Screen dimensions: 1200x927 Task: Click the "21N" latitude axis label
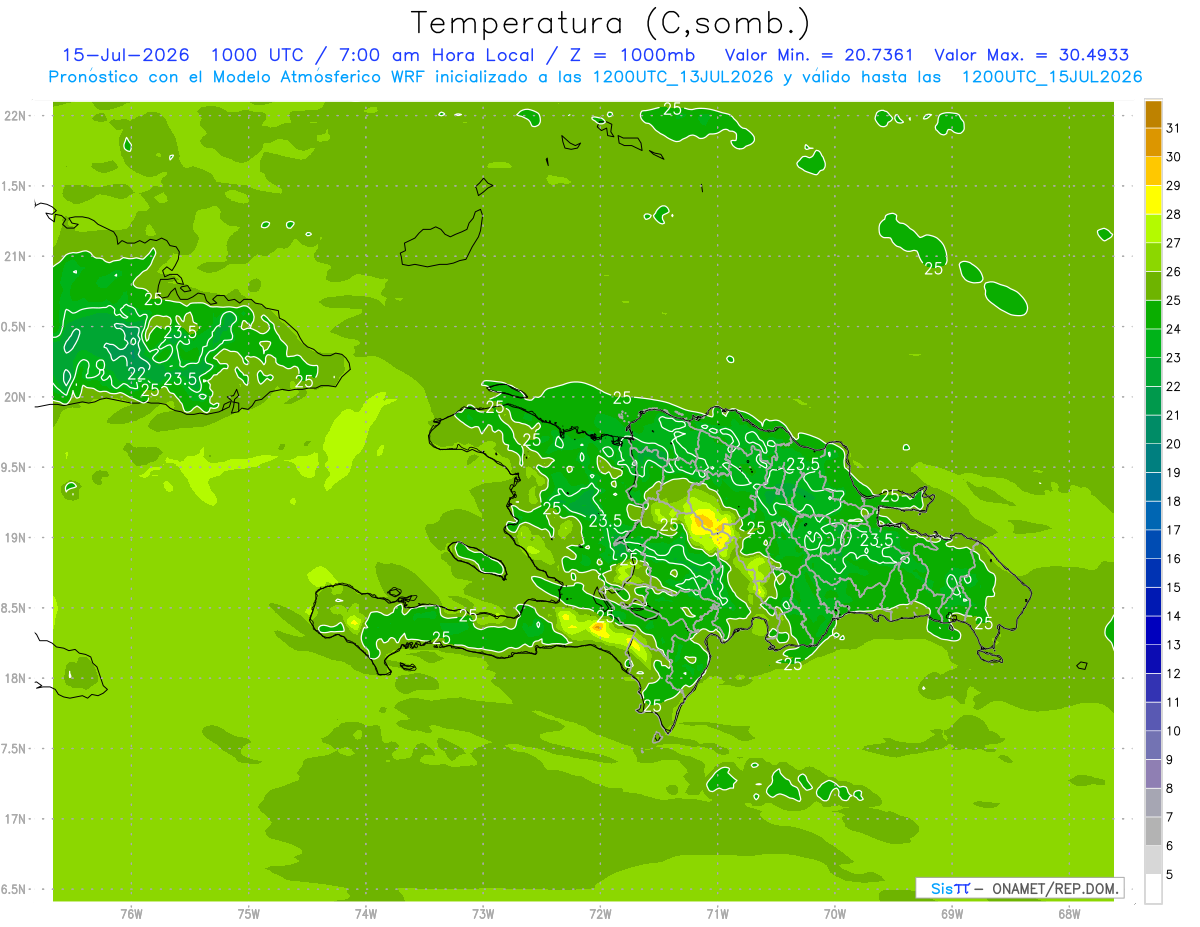[17, 256]
